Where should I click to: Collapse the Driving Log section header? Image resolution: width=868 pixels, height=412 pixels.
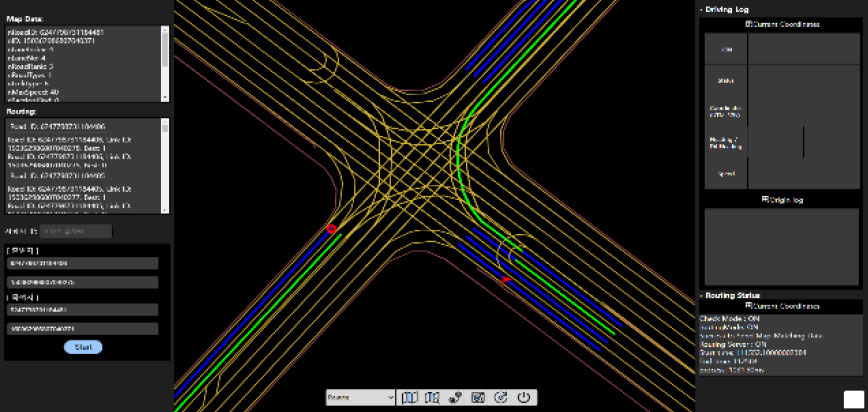pos(724,9)
